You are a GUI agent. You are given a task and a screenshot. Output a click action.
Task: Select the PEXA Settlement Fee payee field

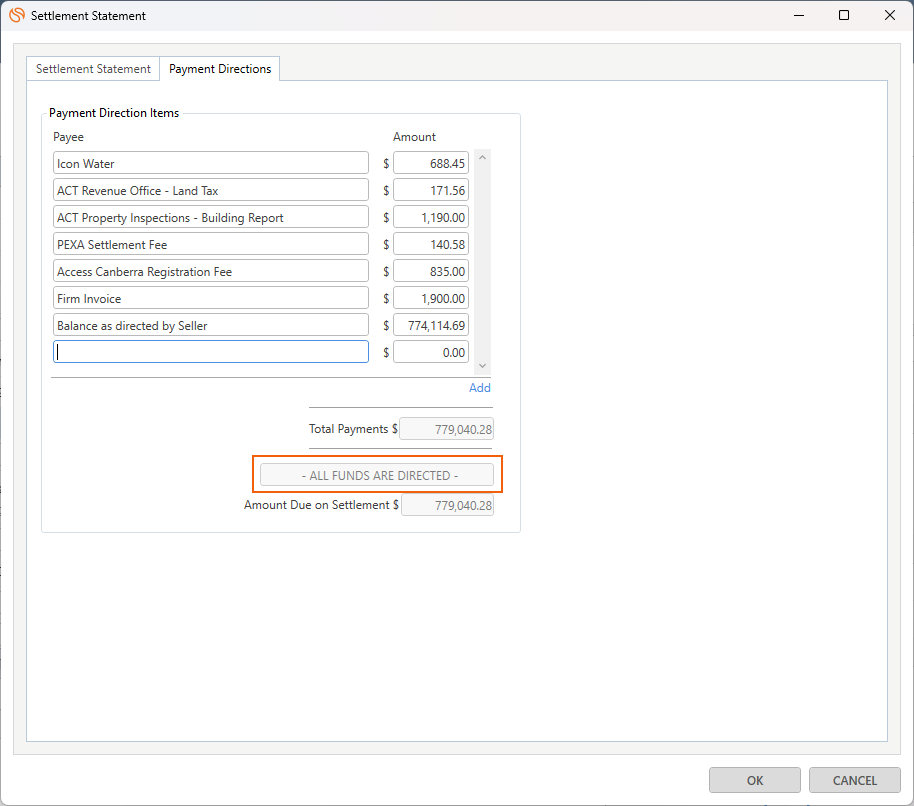click(211, 244)
